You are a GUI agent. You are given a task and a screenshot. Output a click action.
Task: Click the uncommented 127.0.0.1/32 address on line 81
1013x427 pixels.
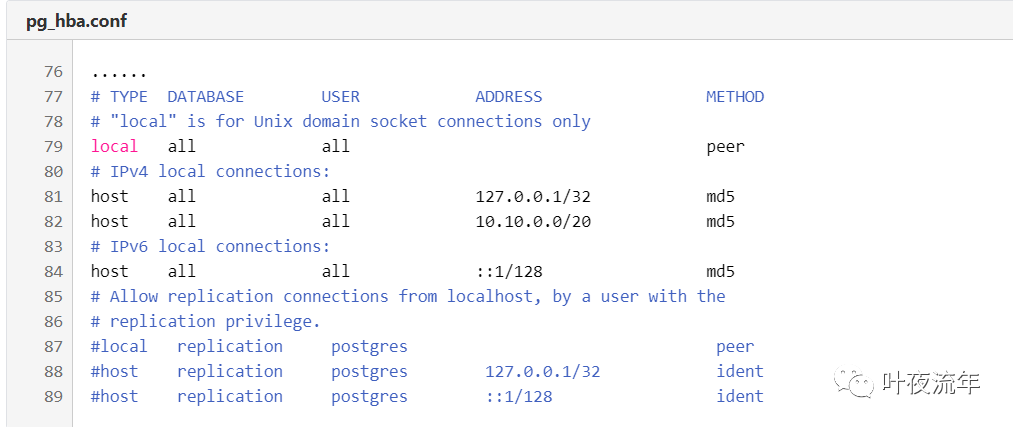pos(533,197)
